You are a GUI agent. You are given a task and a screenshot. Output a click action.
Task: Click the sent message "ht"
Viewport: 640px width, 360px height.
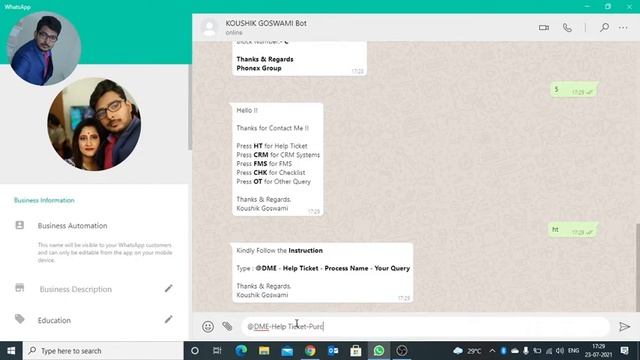[x=572, y=230]
